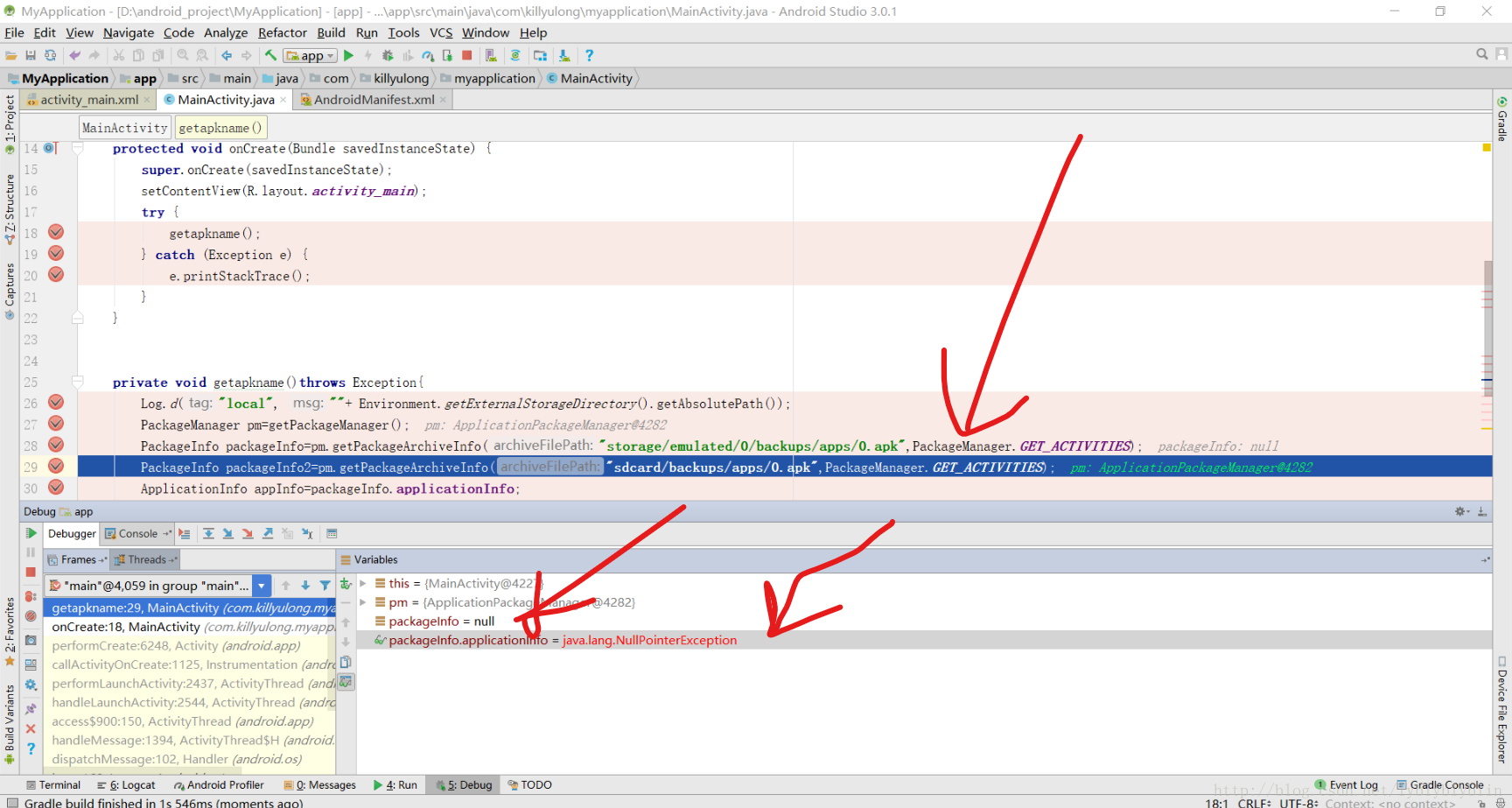Viewport: 1512px width, 808px height.
Task: Toggle breakpoint on line 18
Action: [x=56, y=232]
